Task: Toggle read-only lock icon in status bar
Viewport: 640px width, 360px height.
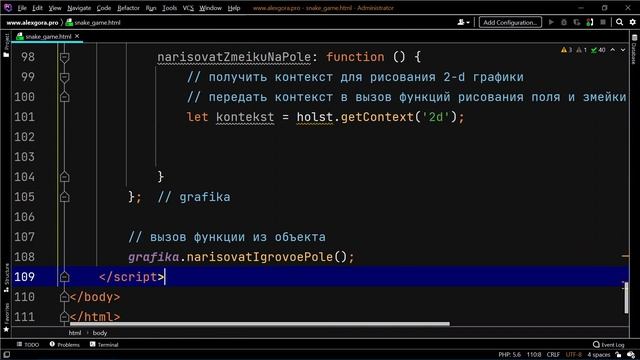Action: pyautogui.click(x=618, y=355)
